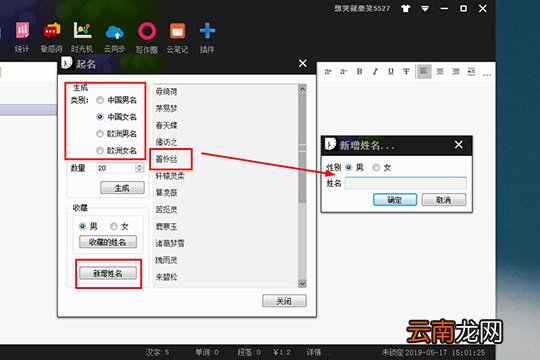The width and height of the screenshot is (540, 360).
Task: Select the name 春天蝶 in list
Action: click(166, 125)
